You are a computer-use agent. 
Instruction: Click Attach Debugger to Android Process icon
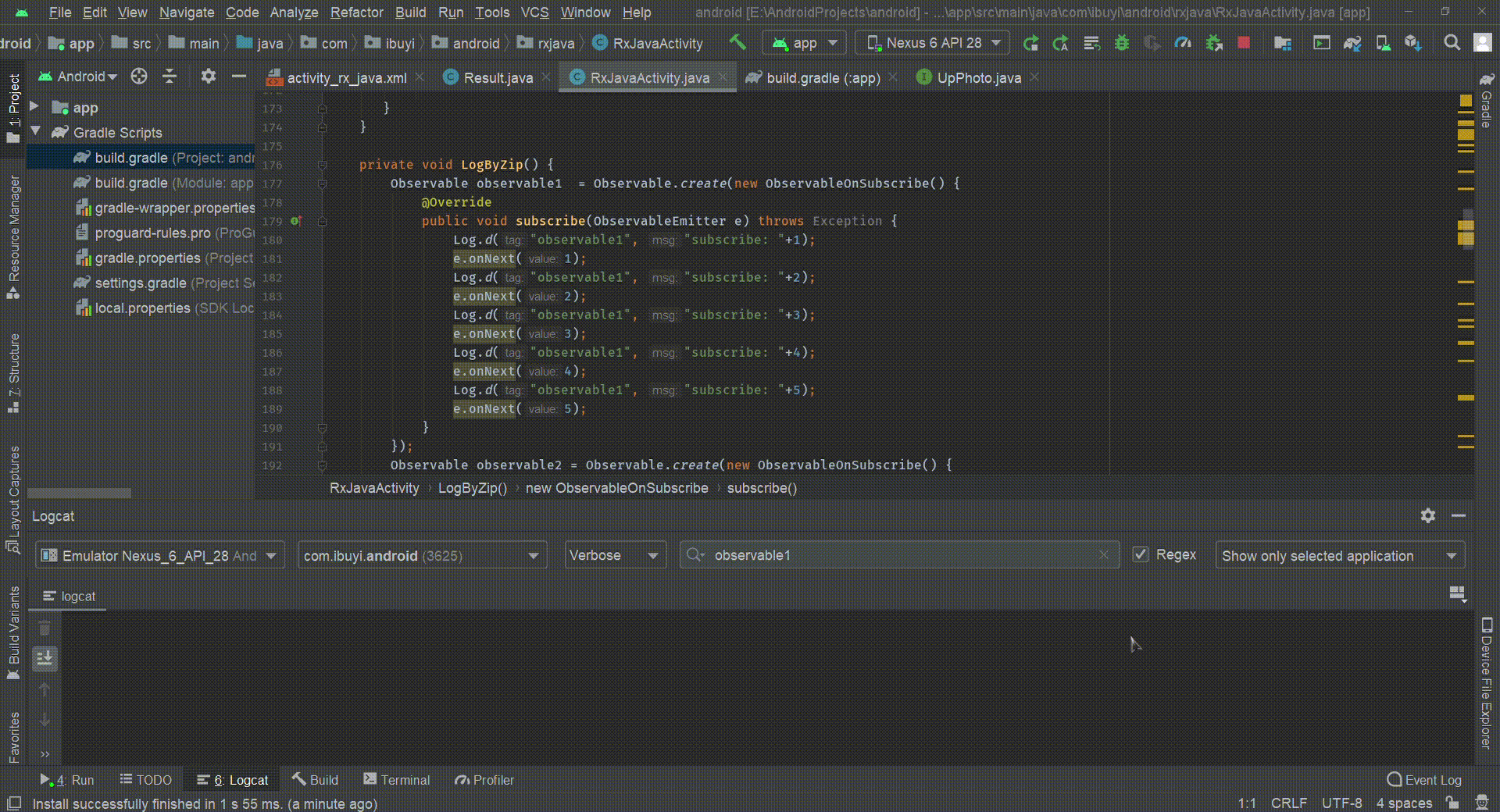click(x=1213, y=43)
